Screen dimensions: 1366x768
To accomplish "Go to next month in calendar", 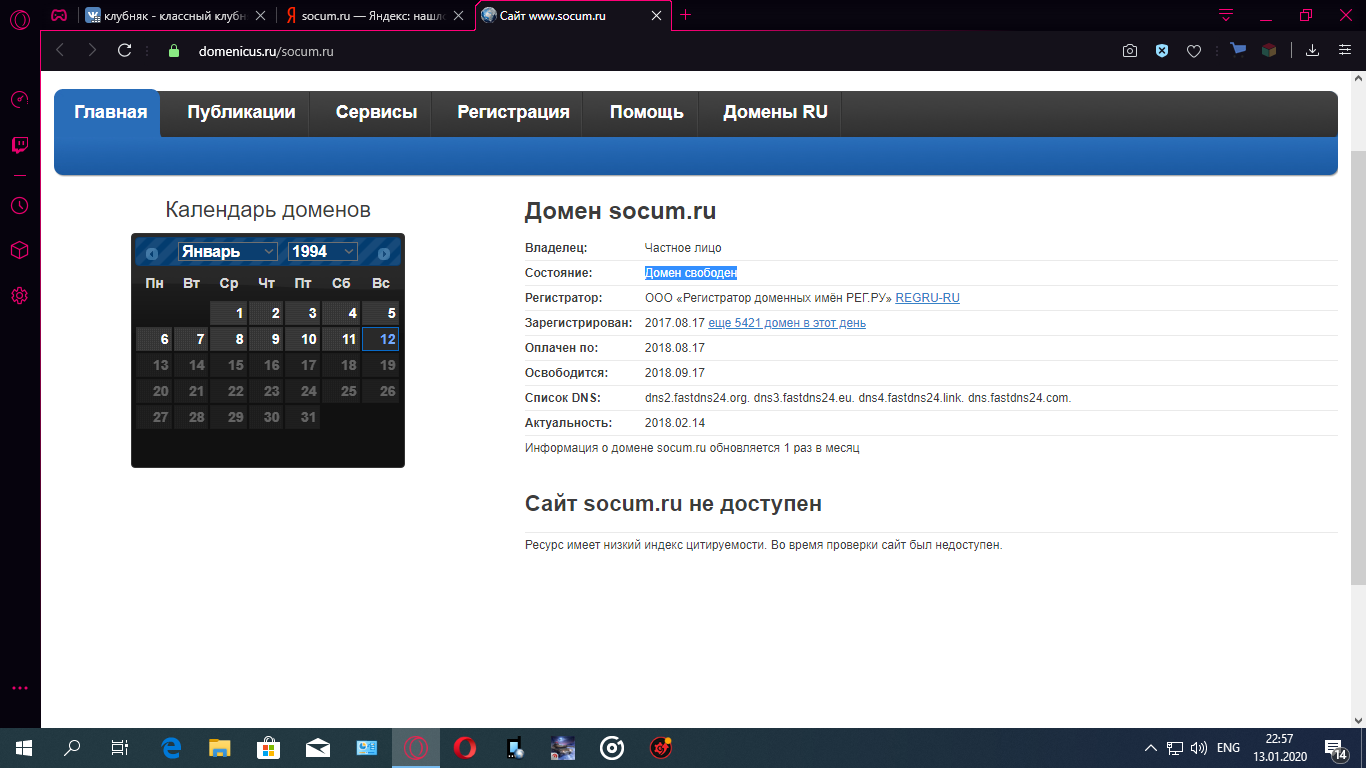I will (x=384, y=253).
